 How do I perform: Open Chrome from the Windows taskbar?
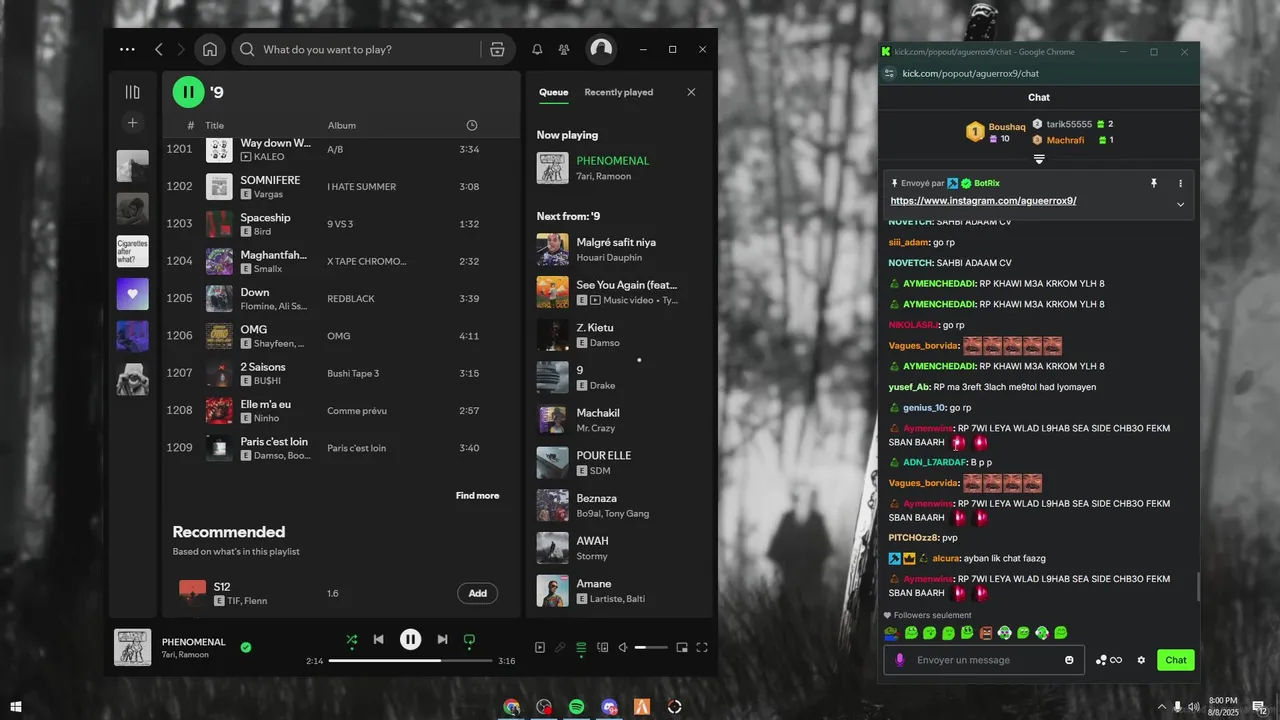[512, 707]
